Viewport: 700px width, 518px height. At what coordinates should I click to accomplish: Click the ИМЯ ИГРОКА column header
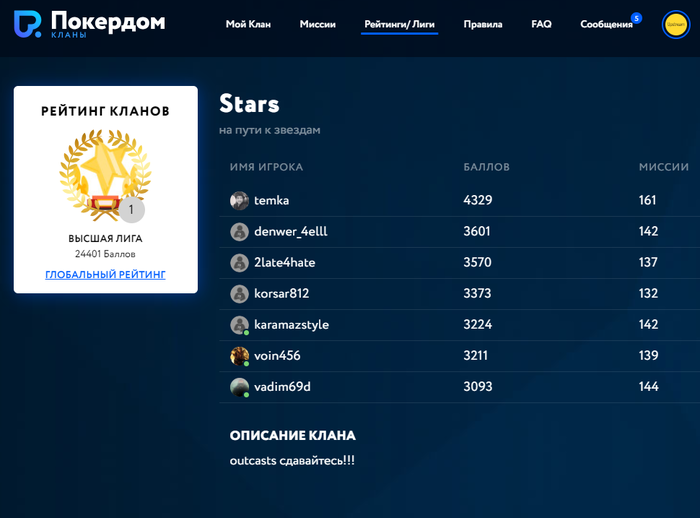(x=267, y=167)
